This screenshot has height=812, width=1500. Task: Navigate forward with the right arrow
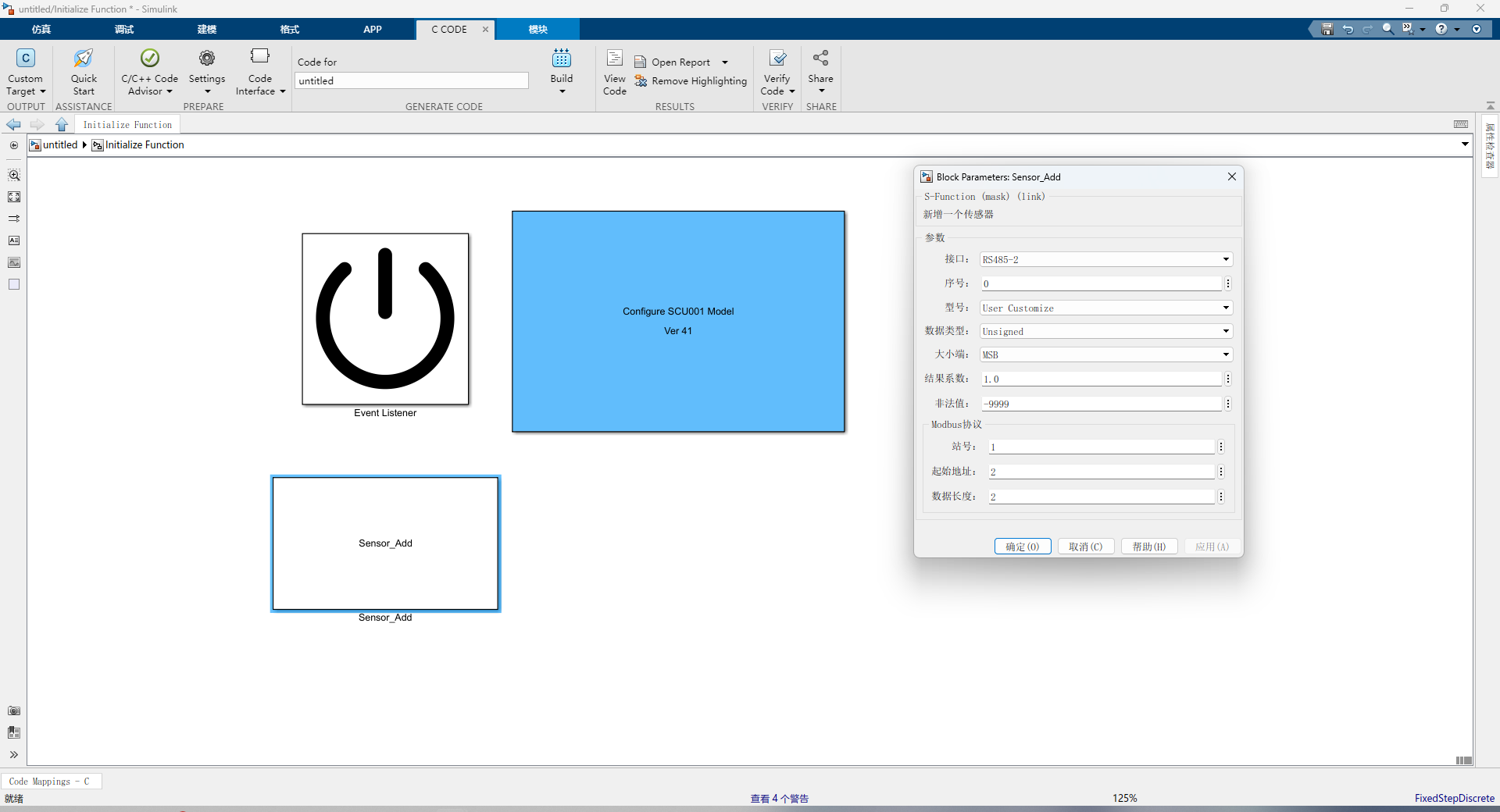(x=37, y=125)
